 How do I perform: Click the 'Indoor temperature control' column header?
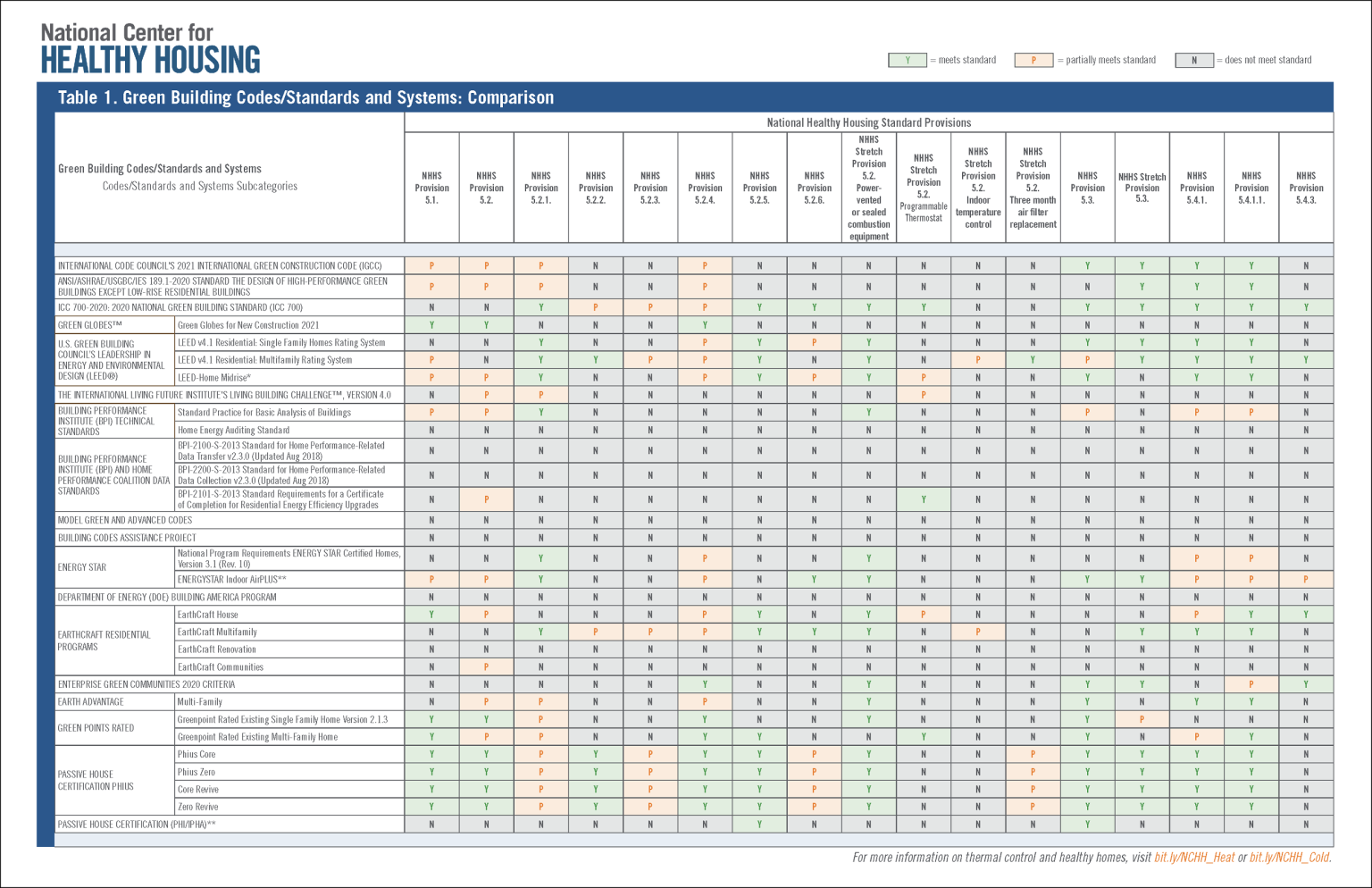point(978,188)
